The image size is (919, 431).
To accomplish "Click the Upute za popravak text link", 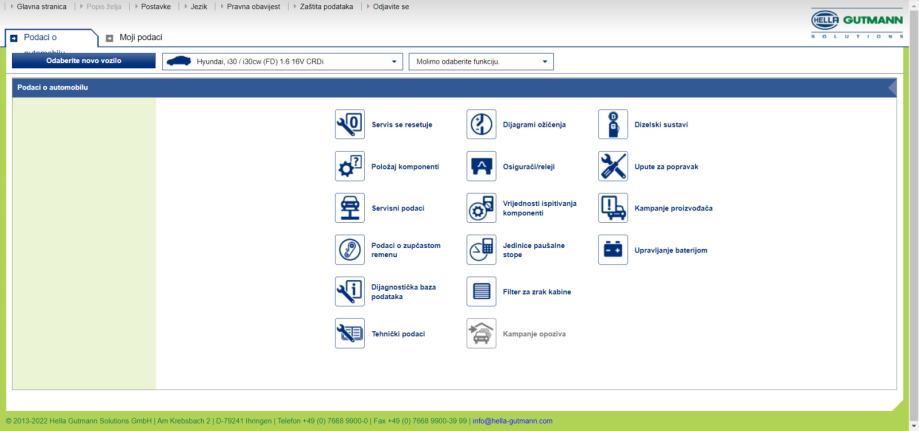I will 666,167.
